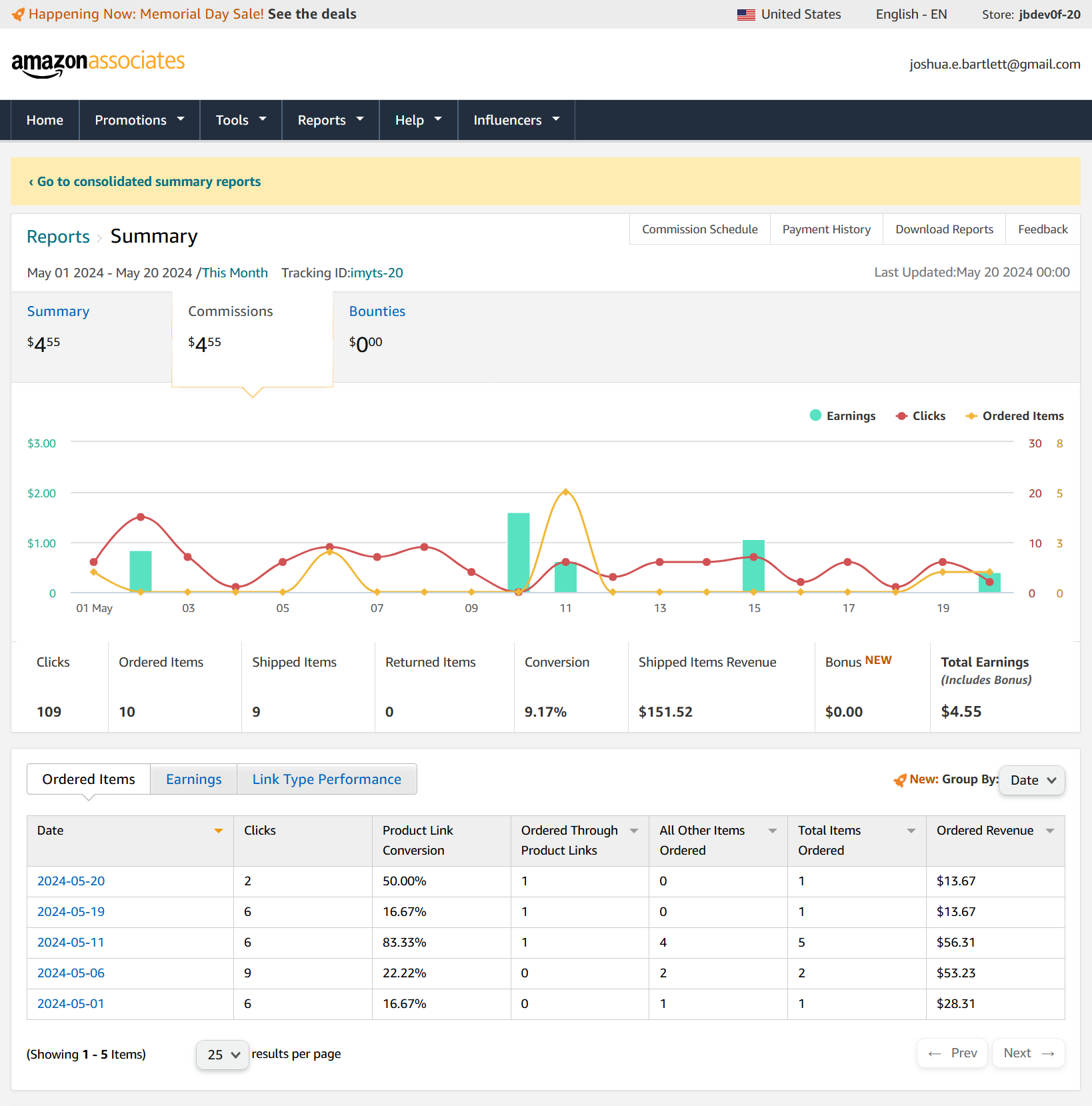
Task: Open the 2024-05-01 date row link
Action: (71, 1004)
